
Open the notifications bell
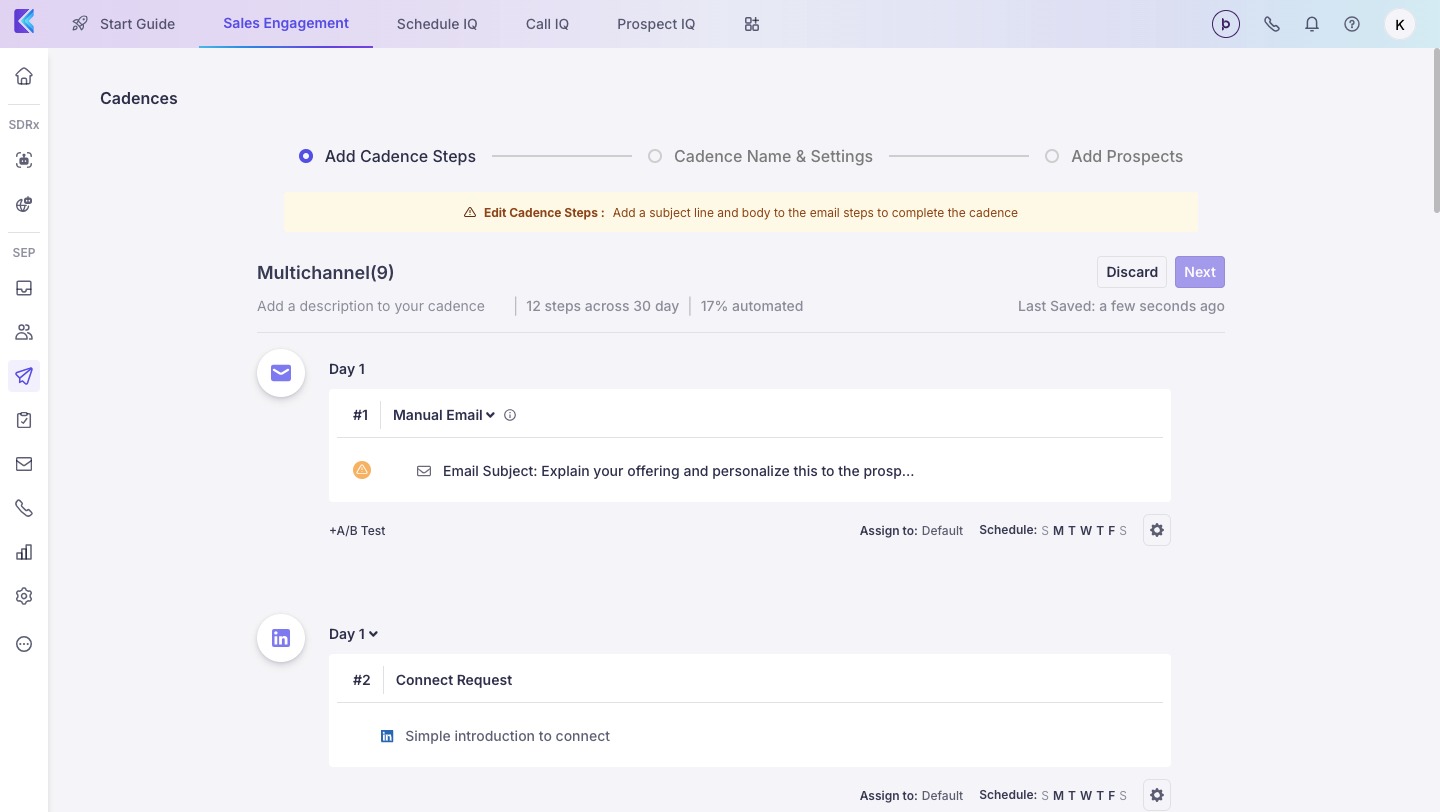1311,24
